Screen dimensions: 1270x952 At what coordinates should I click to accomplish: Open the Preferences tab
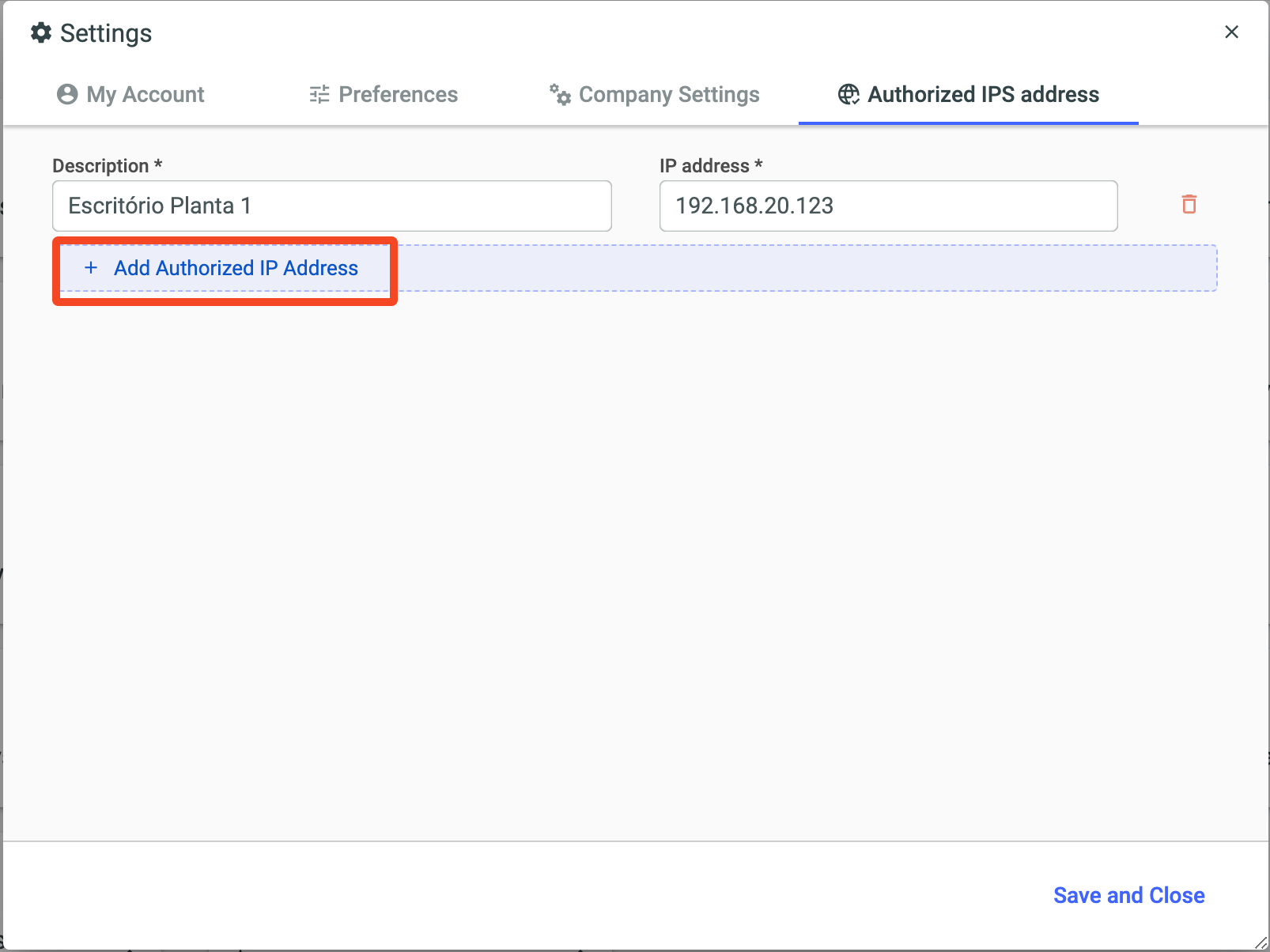[x=398, y=94]
